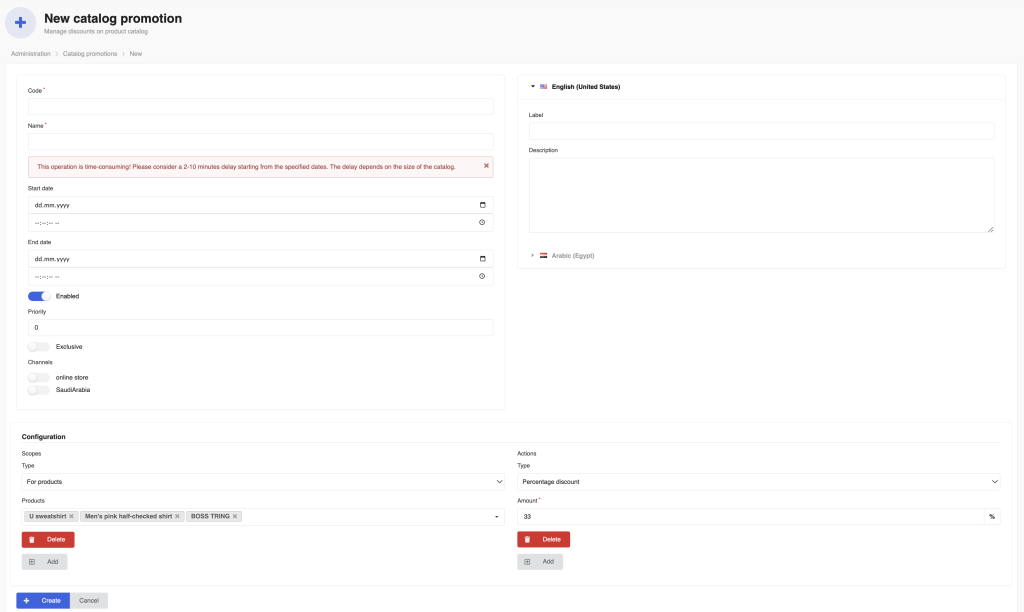This screenshot has width=1024, height=612.
Task: Click the United States flag icon
Action: (x=543, y=86)
